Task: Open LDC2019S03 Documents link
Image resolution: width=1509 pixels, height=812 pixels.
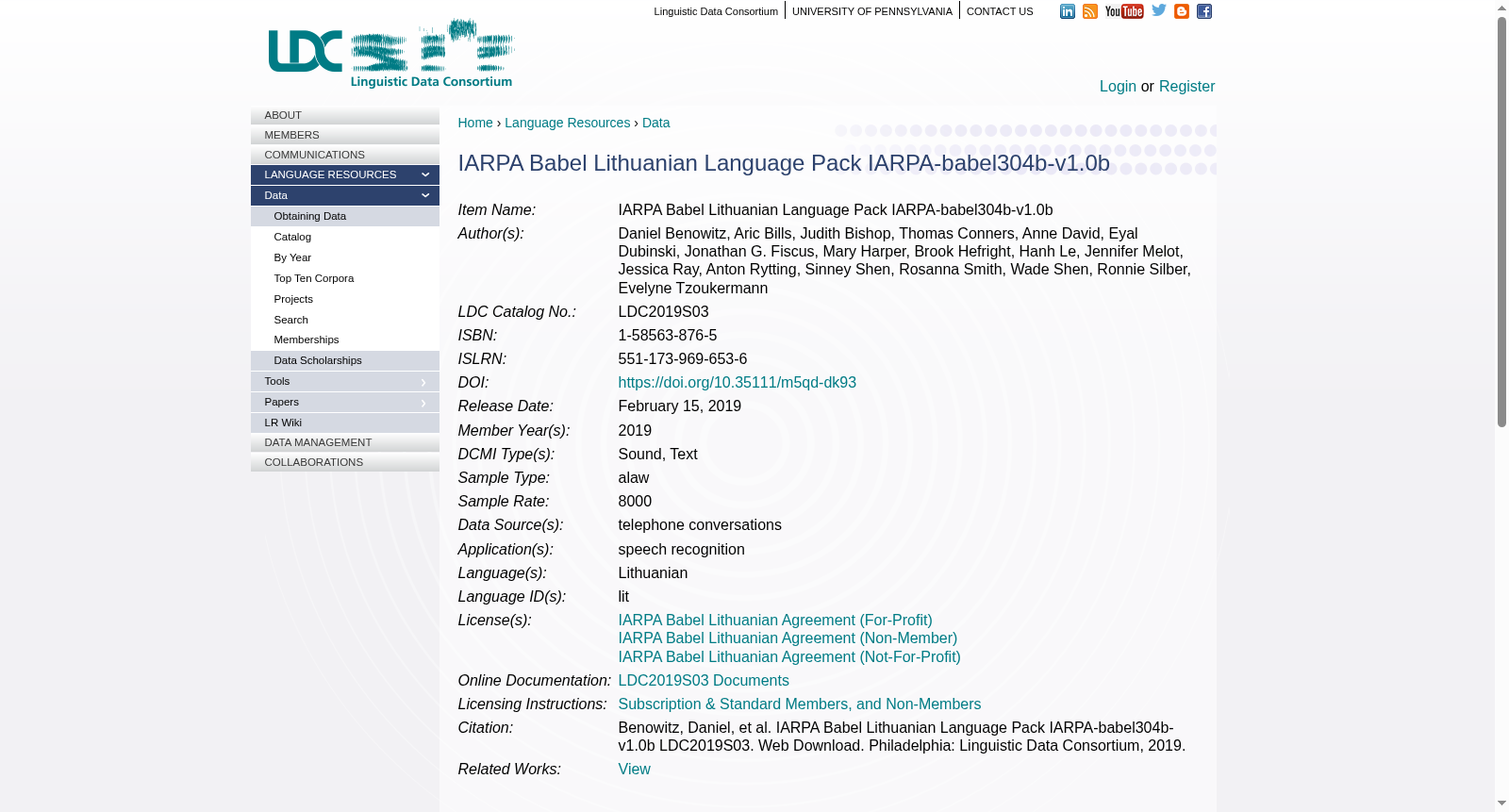Action: pyautogui.click(x=704, y=681)
